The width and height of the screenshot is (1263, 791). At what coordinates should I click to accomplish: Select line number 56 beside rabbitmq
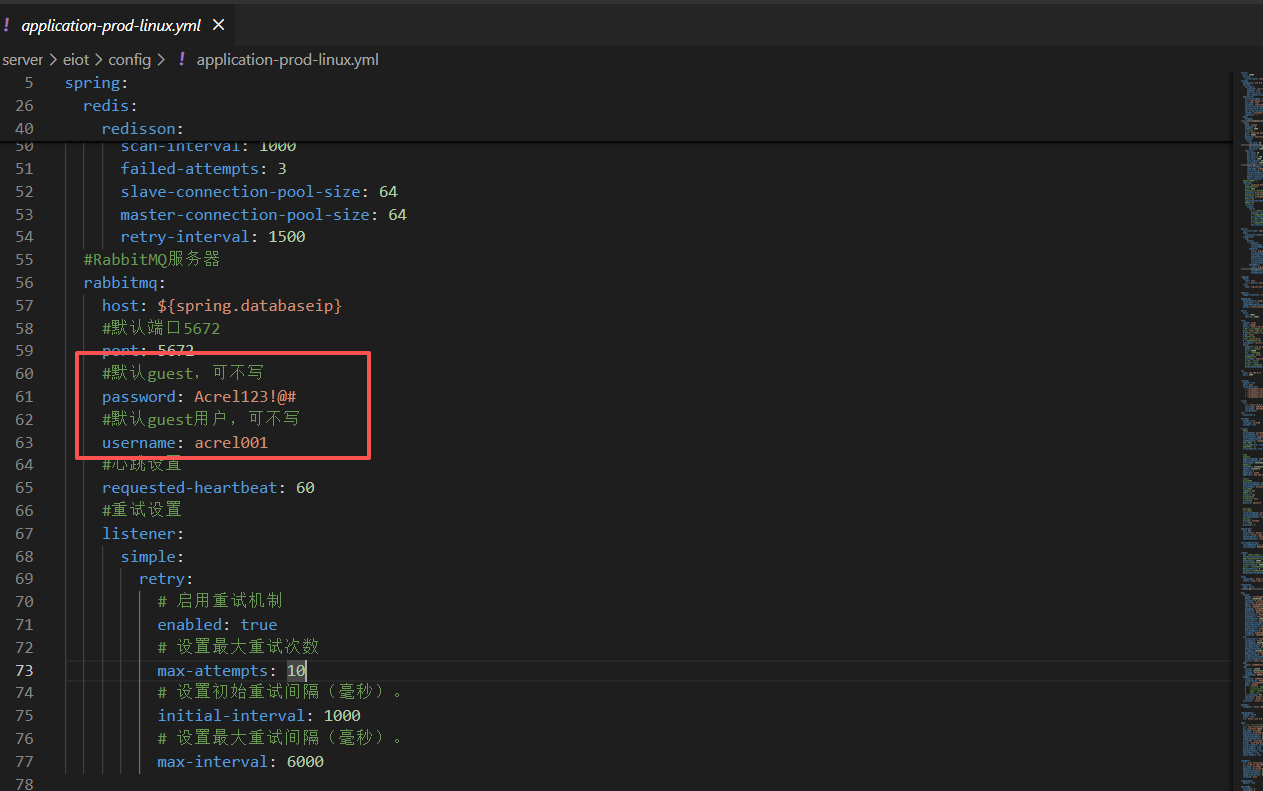pos(24,283)
